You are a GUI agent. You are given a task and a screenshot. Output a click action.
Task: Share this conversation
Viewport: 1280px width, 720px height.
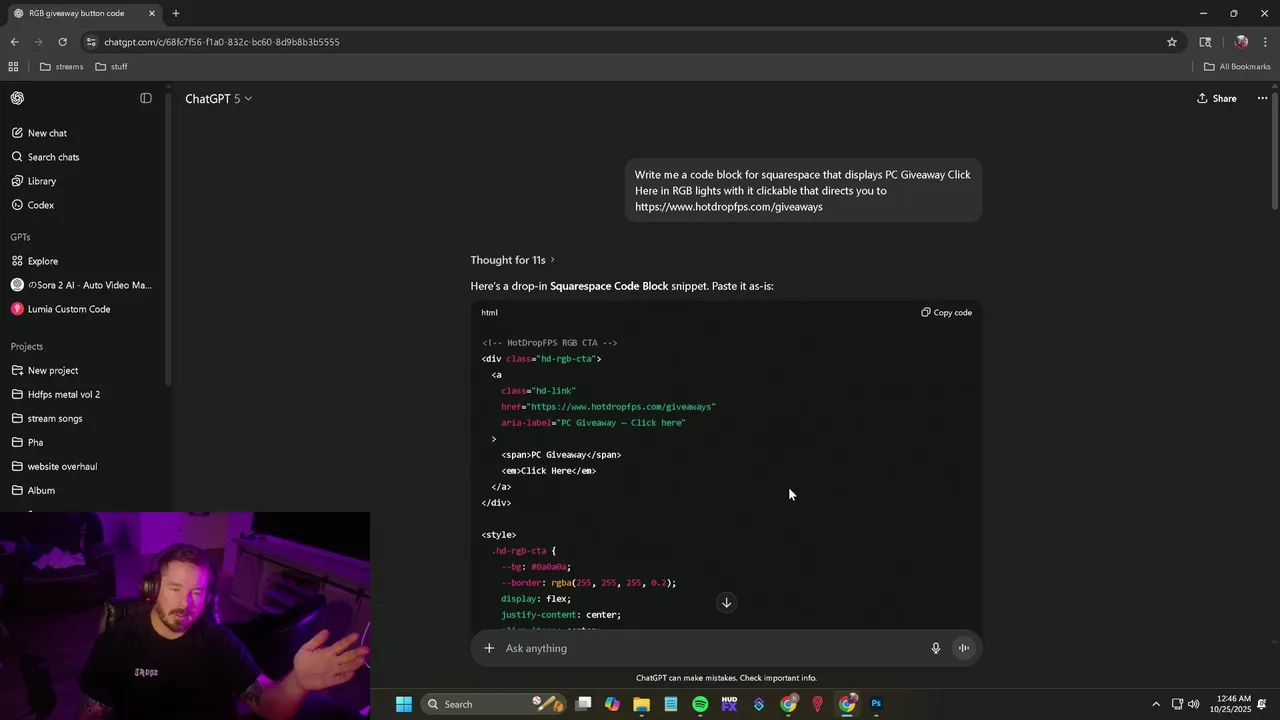pyautogui.click(x=1217, y=98)
